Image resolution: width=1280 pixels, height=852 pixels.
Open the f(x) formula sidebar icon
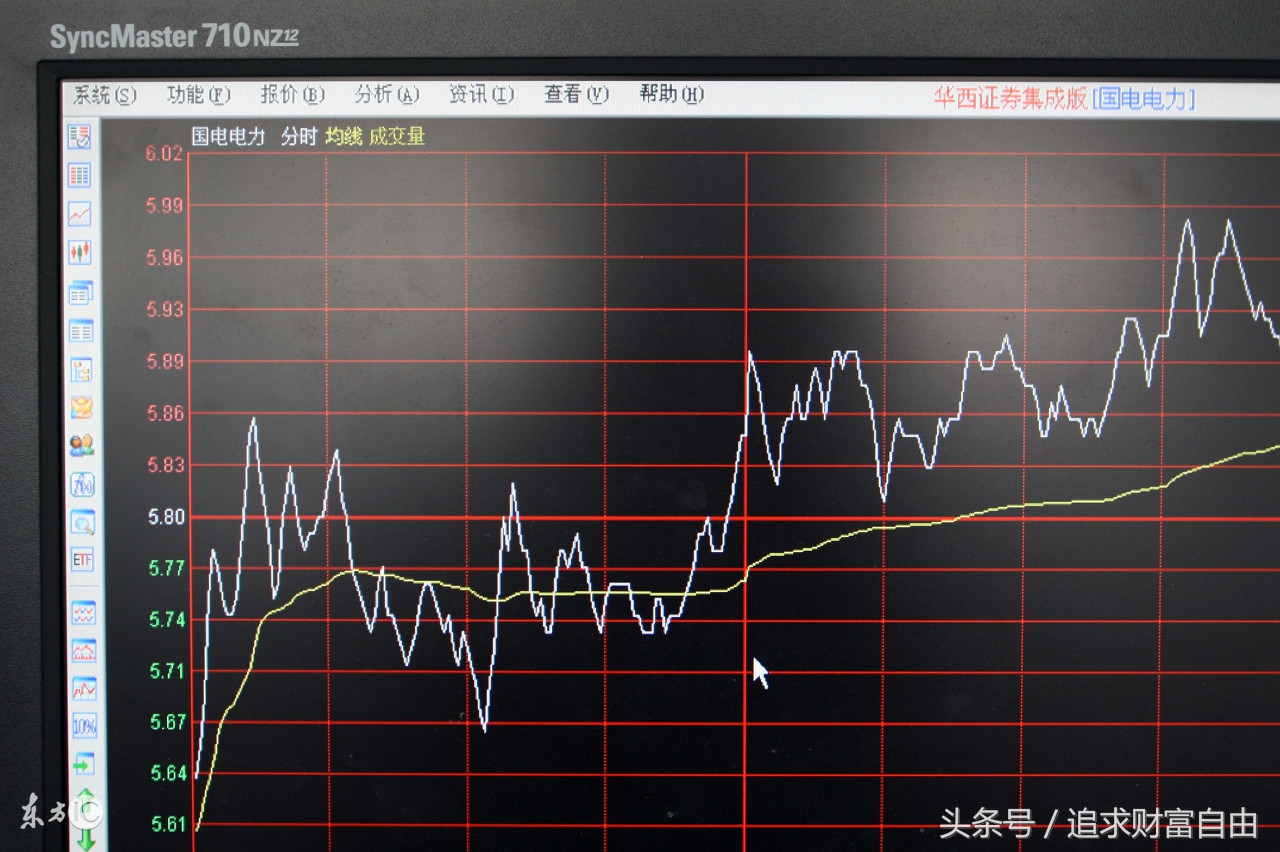point(82,485)
